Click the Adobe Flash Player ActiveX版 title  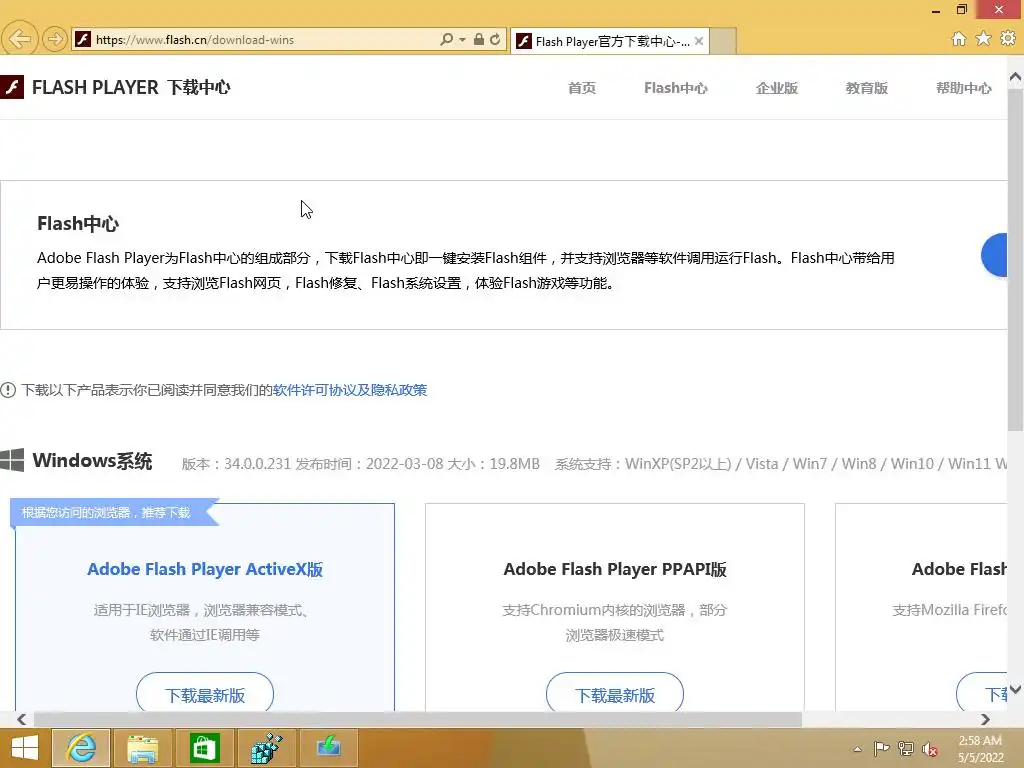pyautogui.click(x=205, y=569)
